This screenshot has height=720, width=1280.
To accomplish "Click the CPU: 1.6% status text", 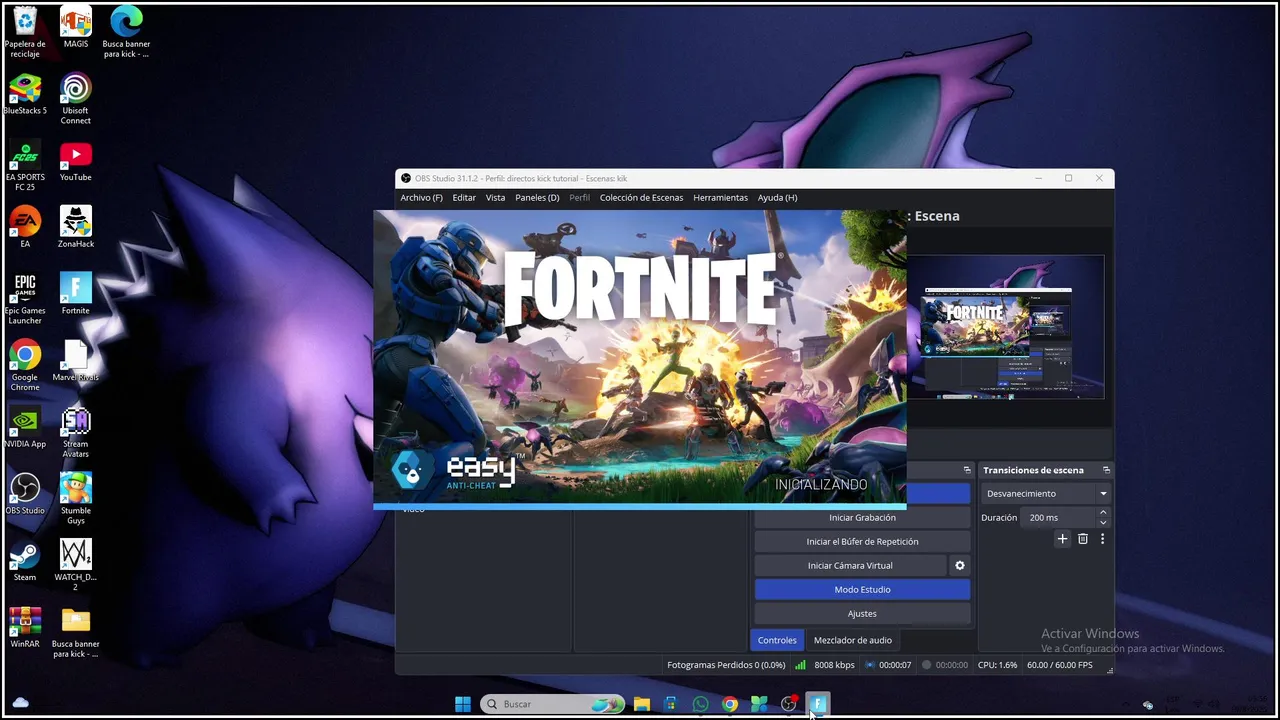I will pyautogui.click(x=997, y=665).
